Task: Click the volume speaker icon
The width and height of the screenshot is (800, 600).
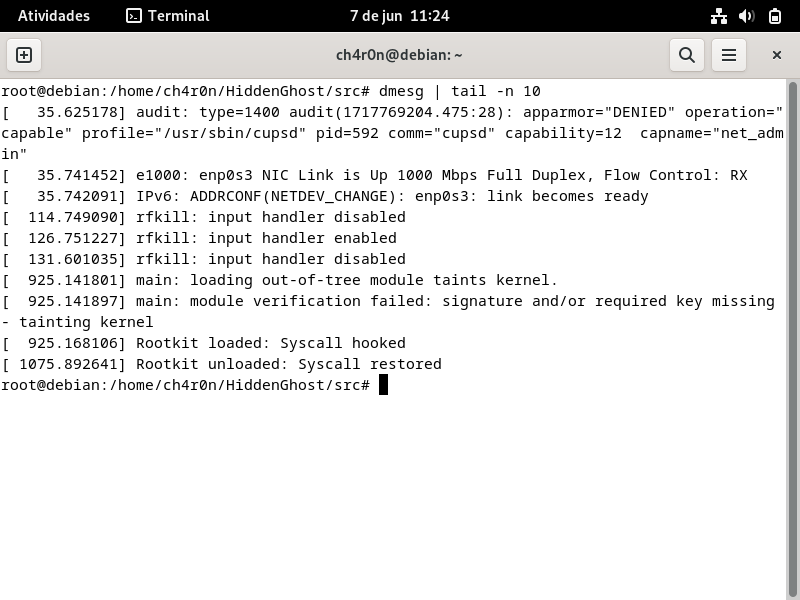Action: (x=746, y=16)
